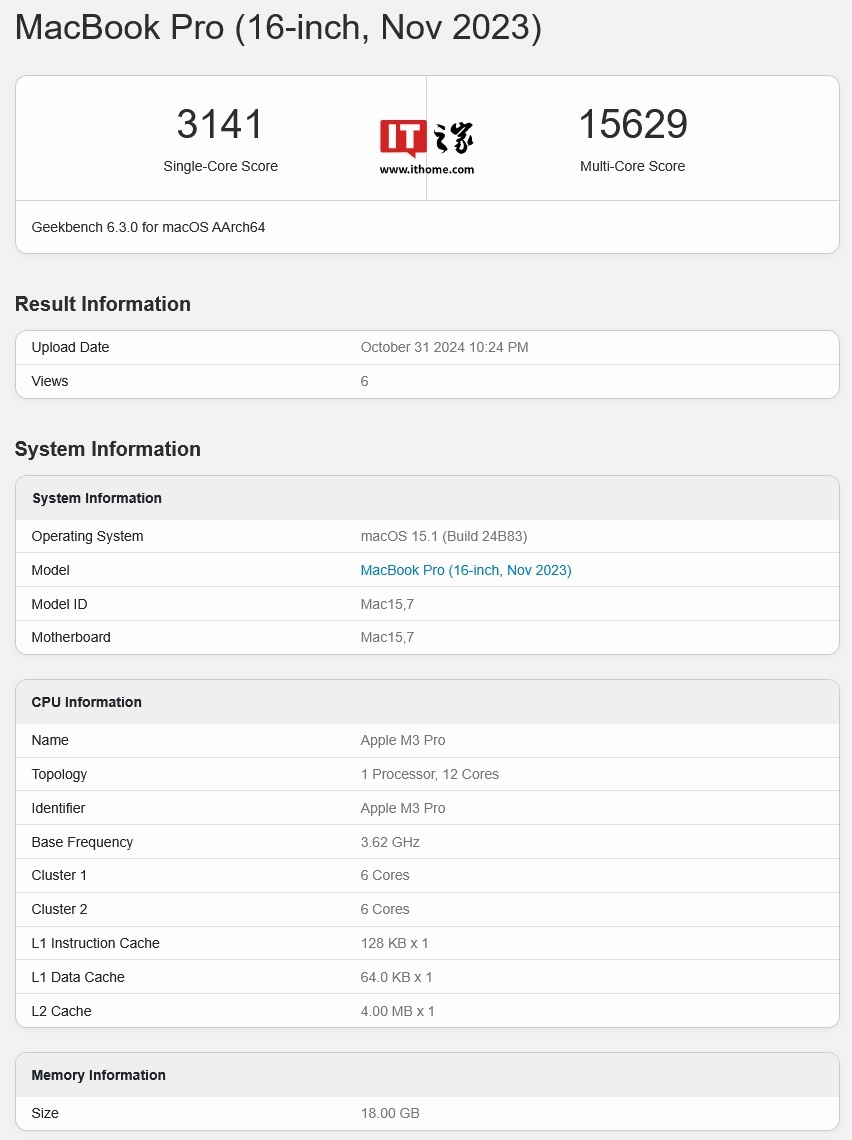Click the System Information table header
The width and height of the screenshot is (852, 1140).
coord(97,498)
